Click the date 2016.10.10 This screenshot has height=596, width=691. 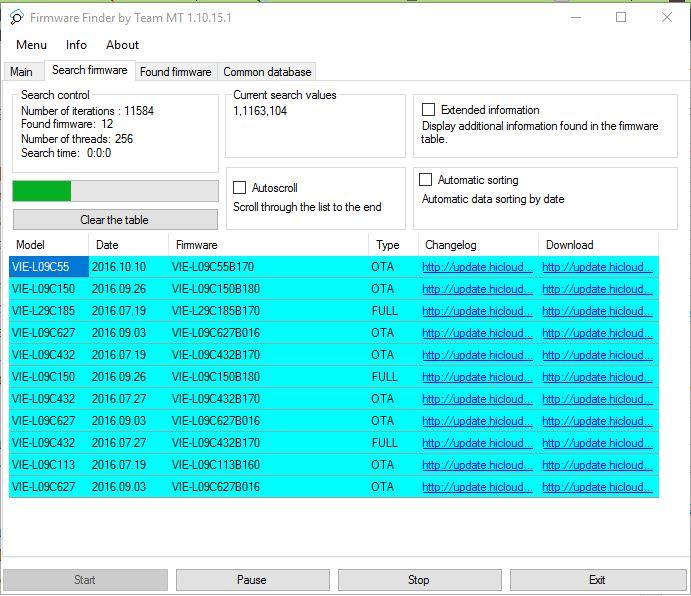click(119, 267)
